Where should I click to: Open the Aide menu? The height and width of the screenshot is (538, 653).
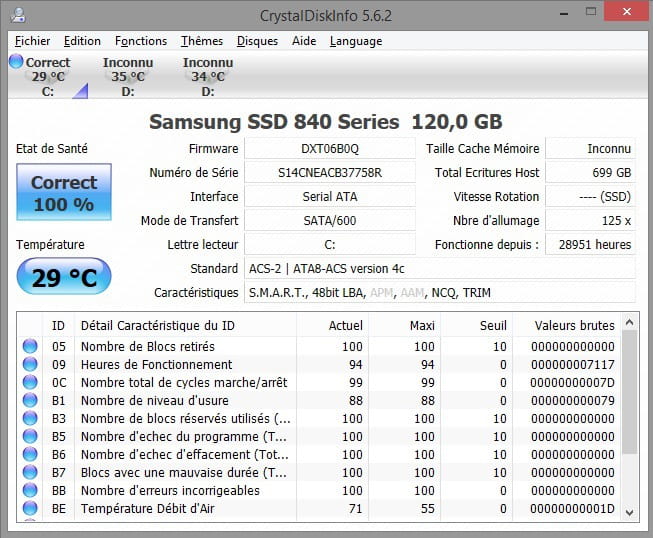pyautogui.click(x=304, y=41)
